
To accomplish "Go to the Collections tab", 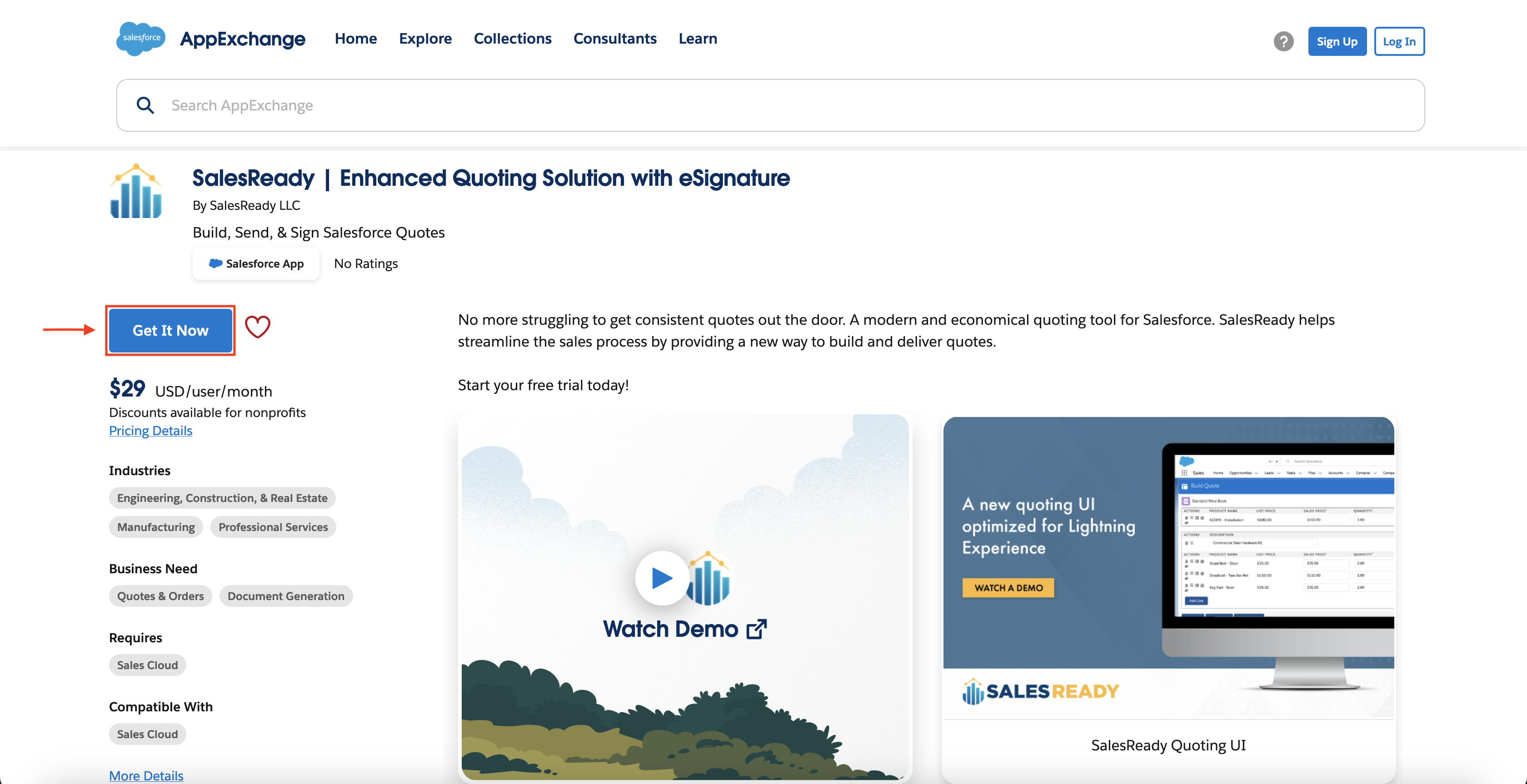I will pos(512,39).
